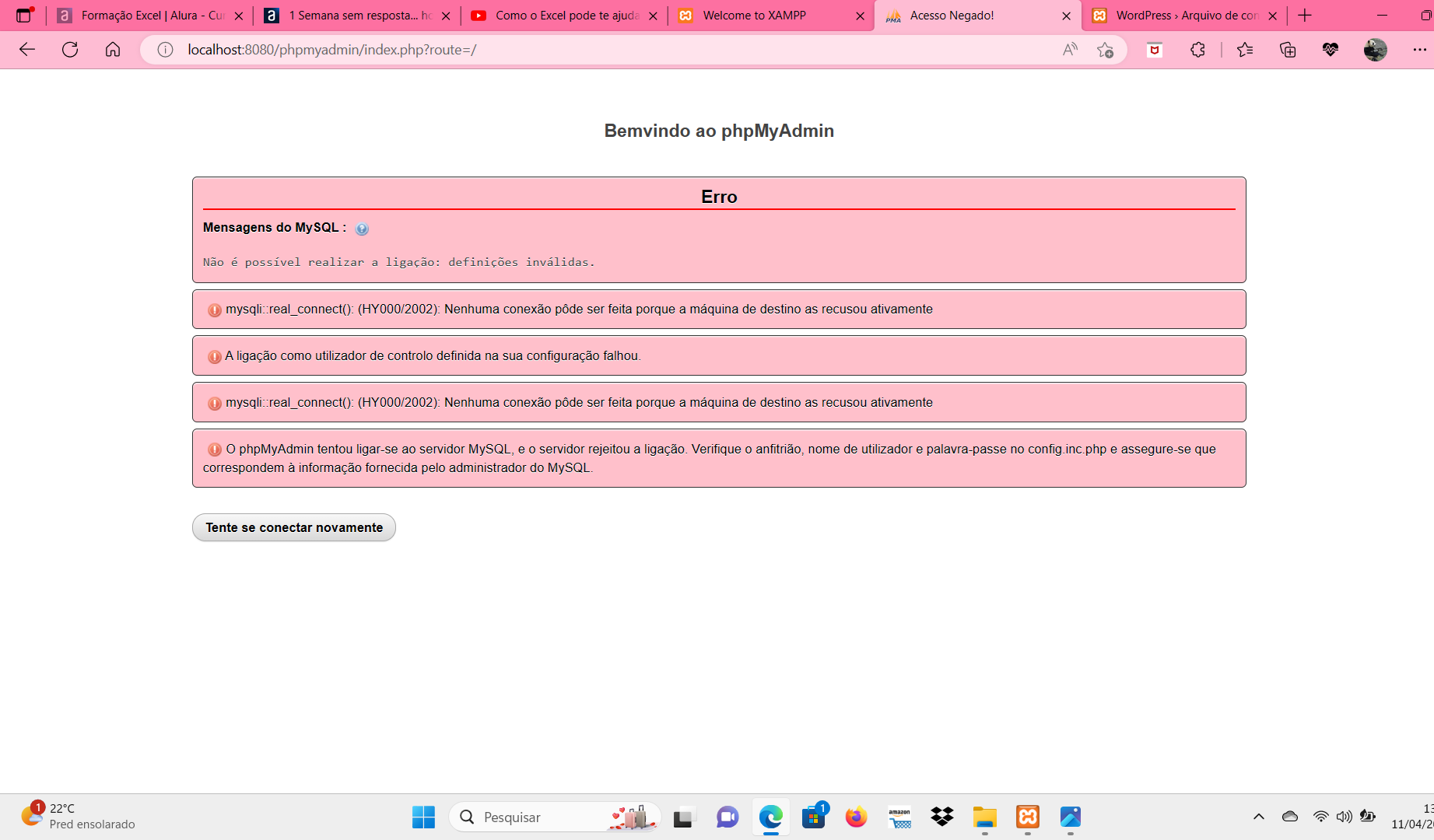Screen dimensions: 1434x840
Task: Click the Microsoft Edge taskbar icon
Action: (771, 817)
